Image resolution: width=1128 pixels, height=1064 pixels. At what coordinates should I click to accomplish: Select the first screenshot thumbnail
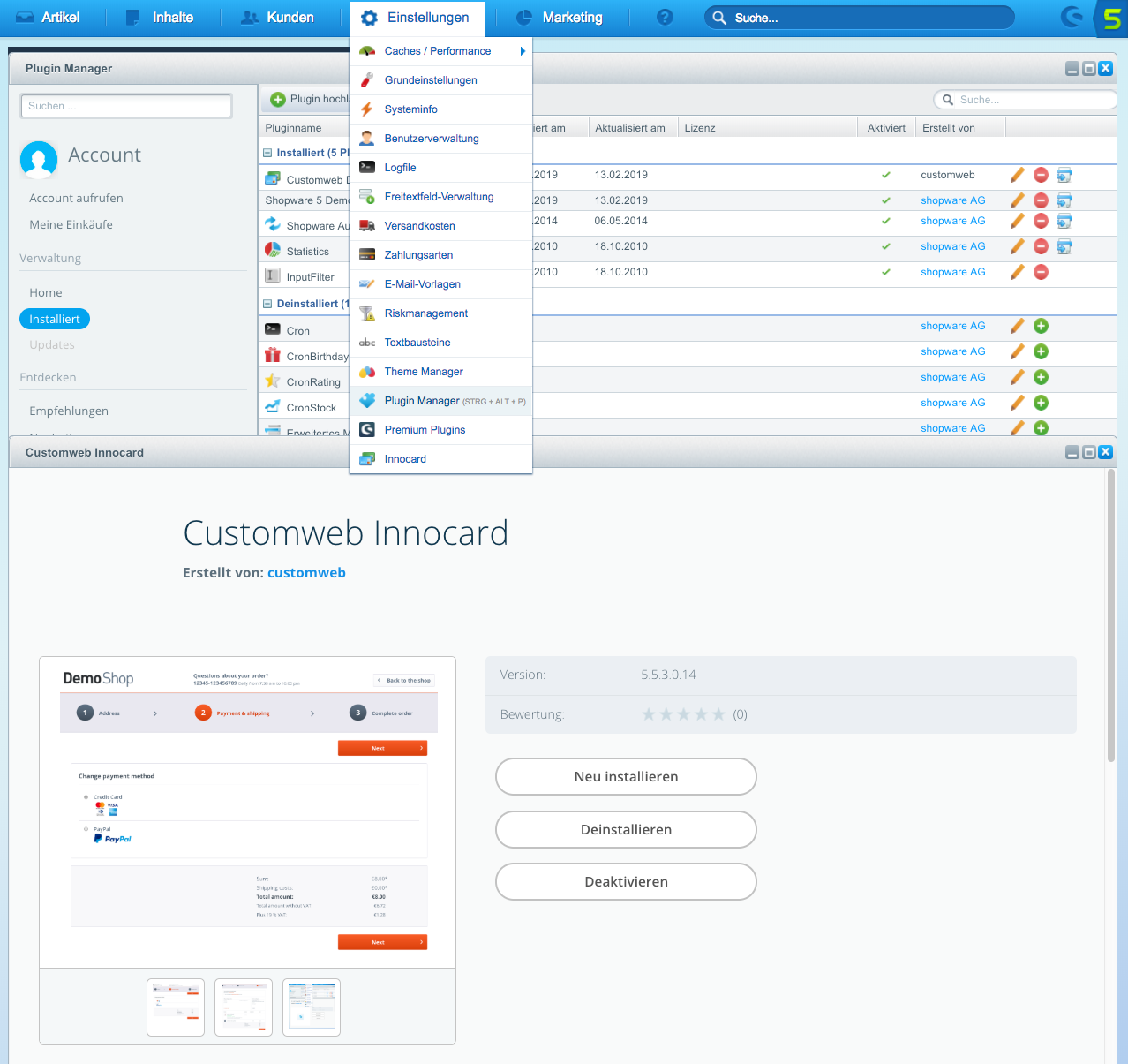coord(176,1007)
